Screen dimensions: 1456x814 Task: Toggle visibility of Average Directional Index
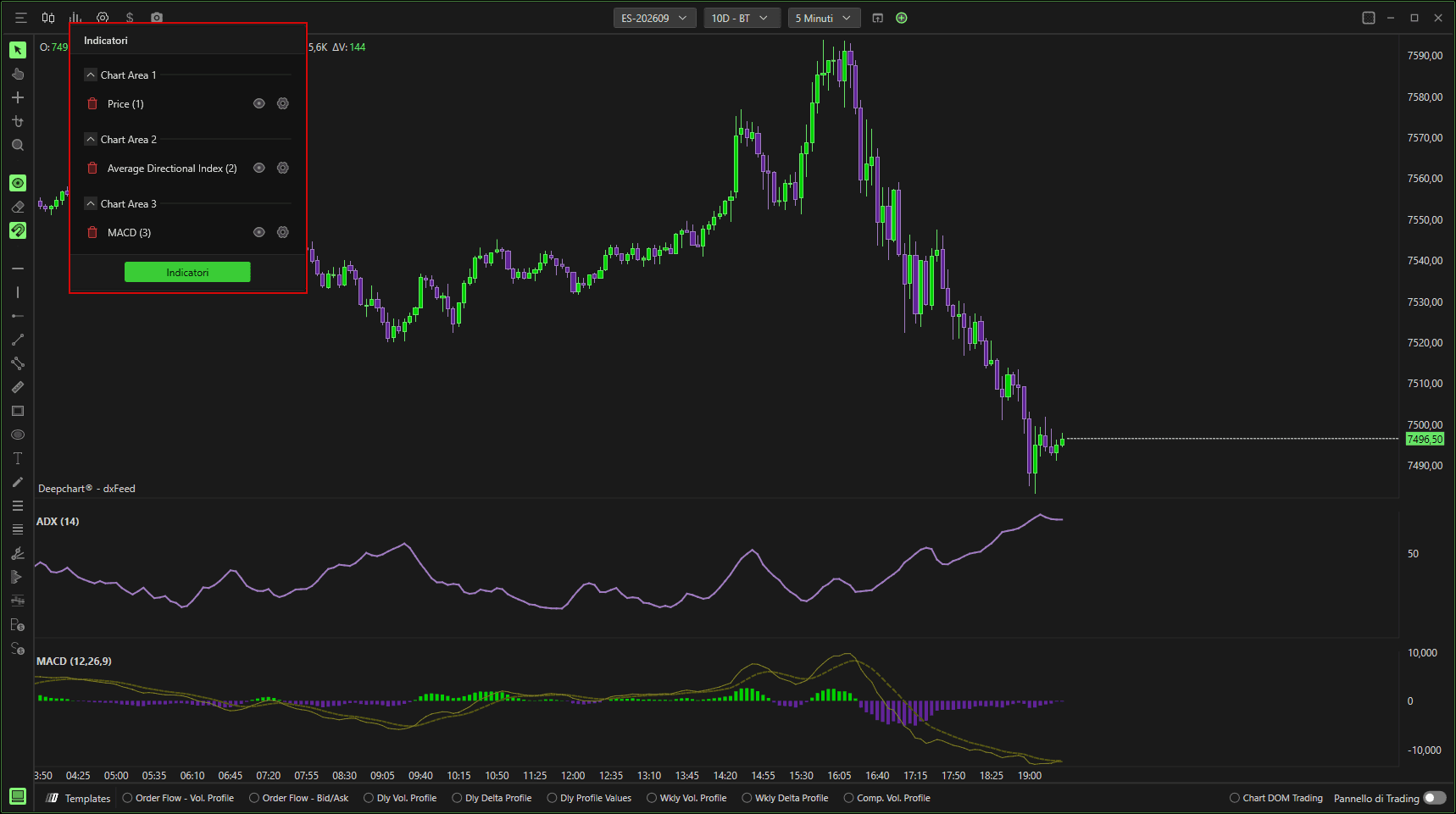pyautogui.click(x=259, y=168)
